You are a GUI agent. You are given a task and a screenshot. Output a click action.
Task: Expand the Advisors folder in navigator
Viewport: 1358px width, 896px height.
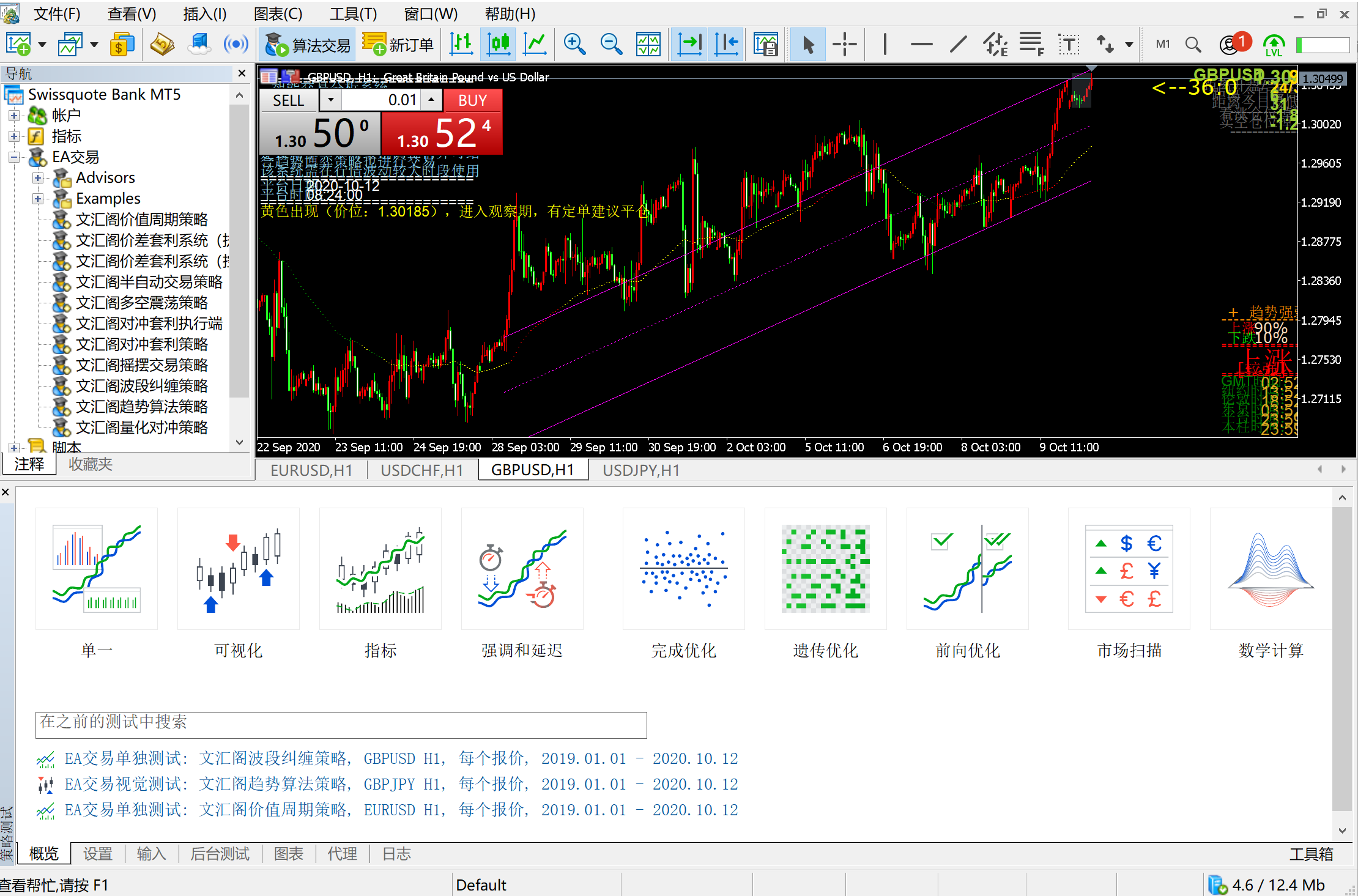[x=37, y=177]
